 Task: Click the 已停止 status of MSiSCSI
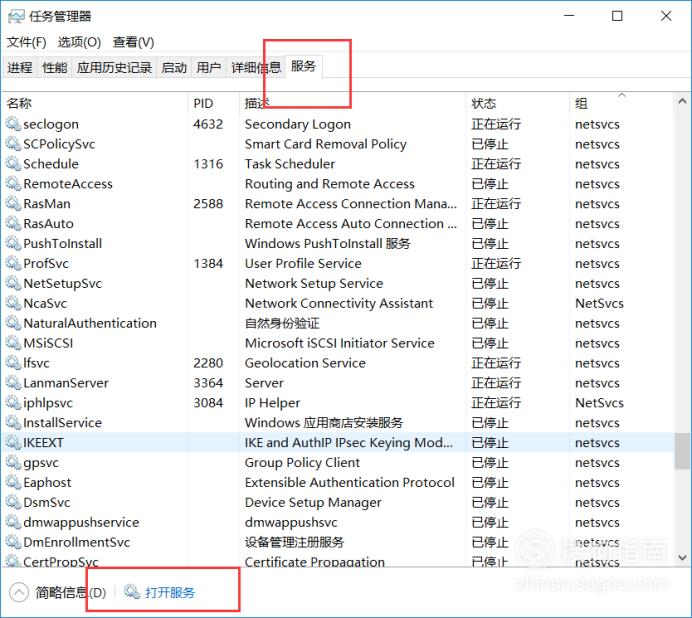pyautogui.click(x=490, y=343)
